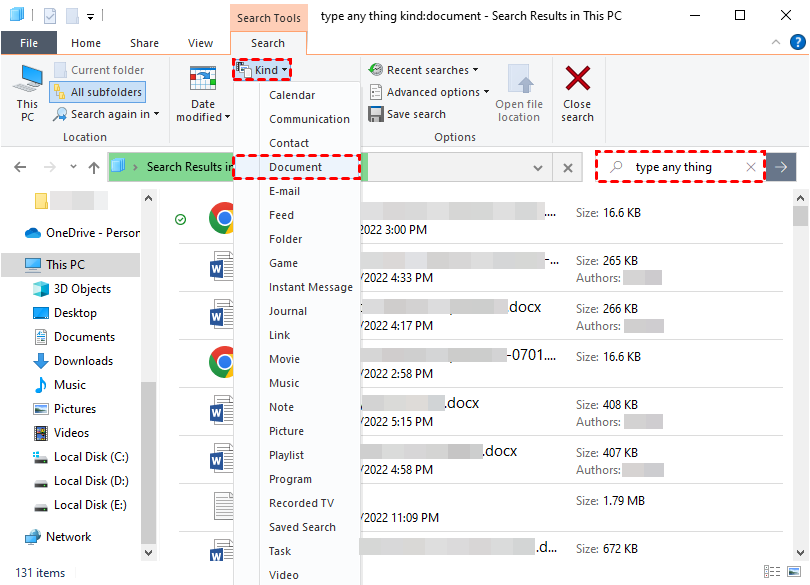Select Document from the Kind menu
This screenshot has height=585, width=810.
[295, 167]
